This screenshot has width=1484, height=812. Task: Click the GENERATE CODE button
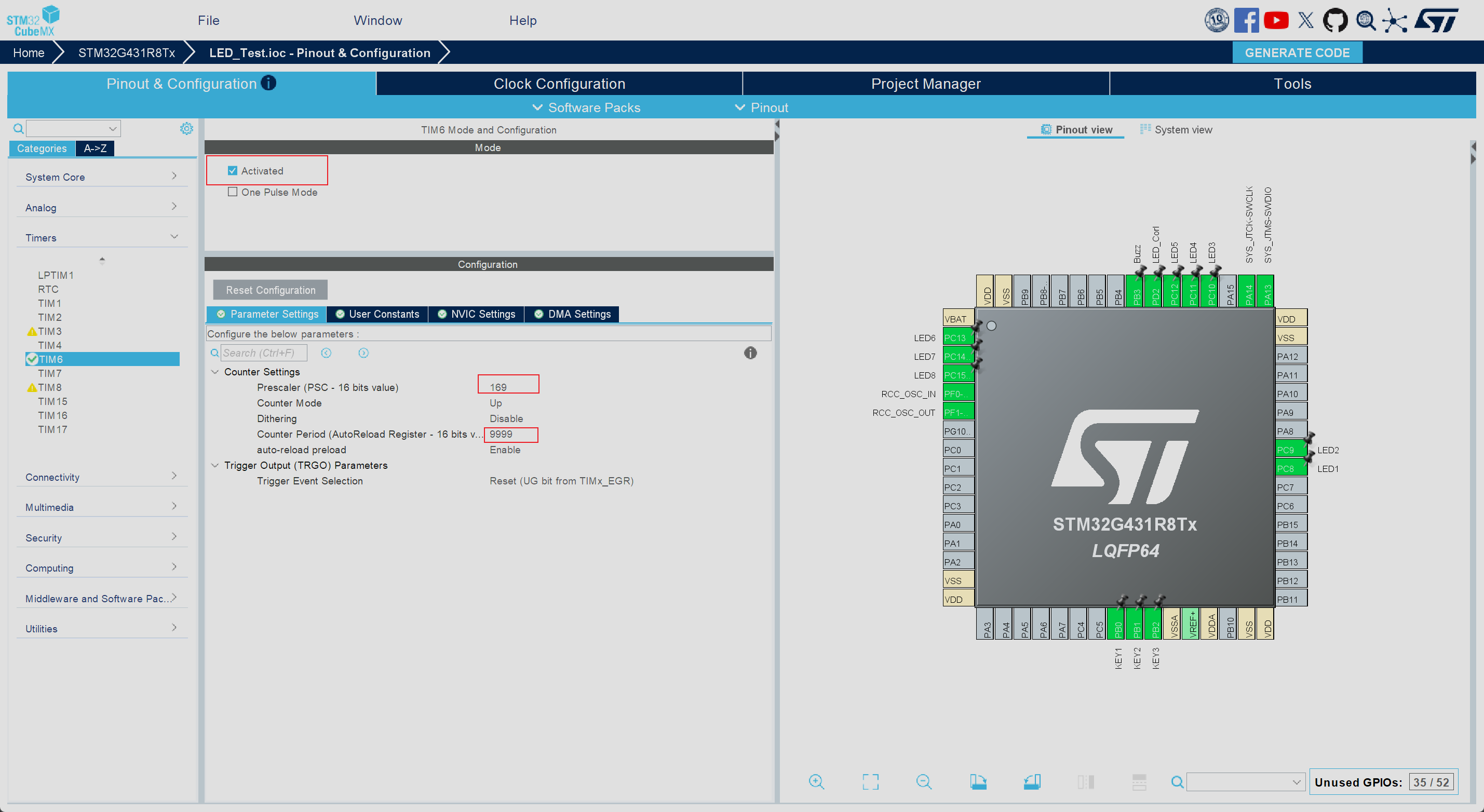1297,52
